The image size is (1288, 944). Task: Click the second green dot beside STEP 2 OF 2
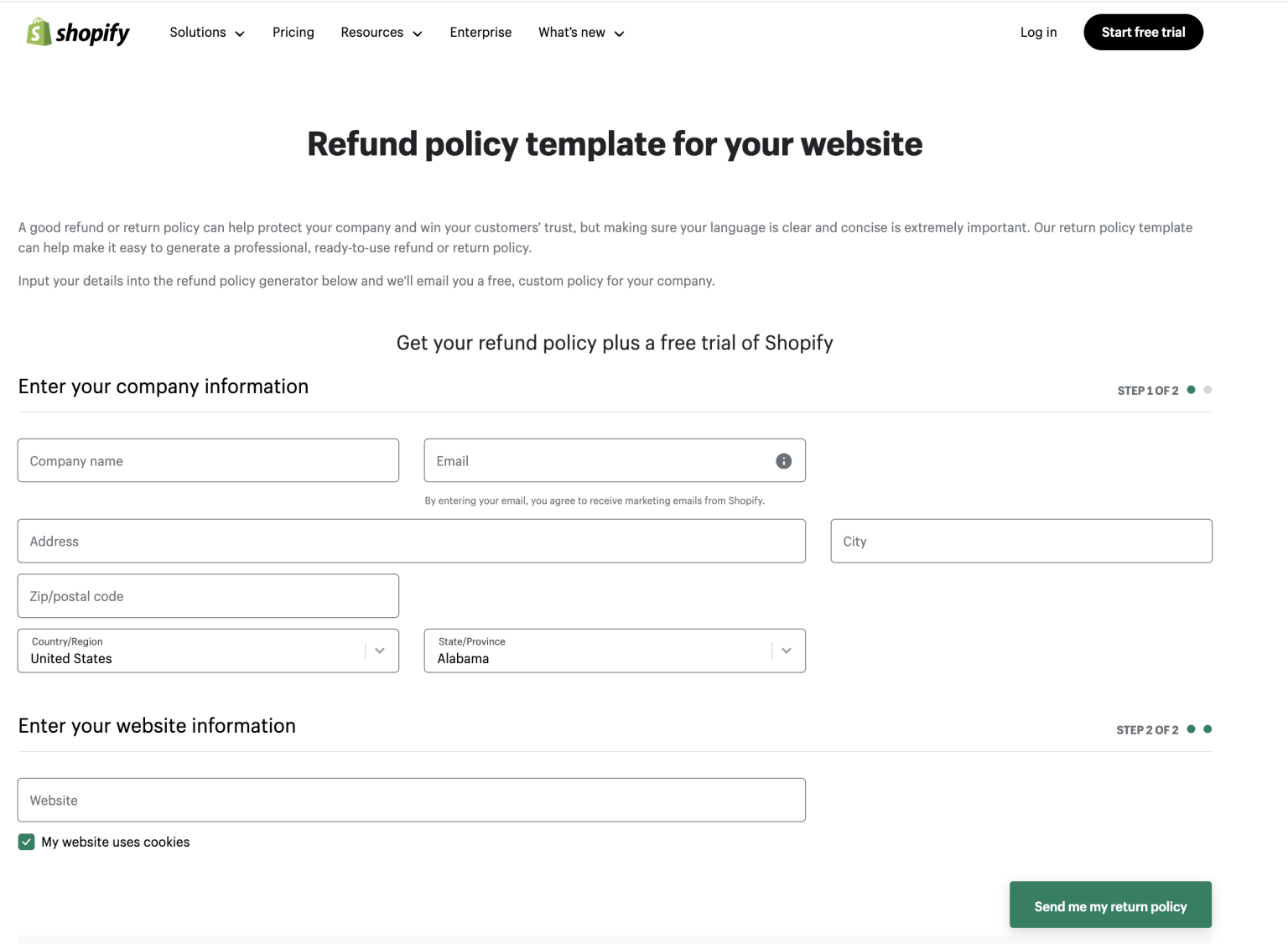(1207, 729)
